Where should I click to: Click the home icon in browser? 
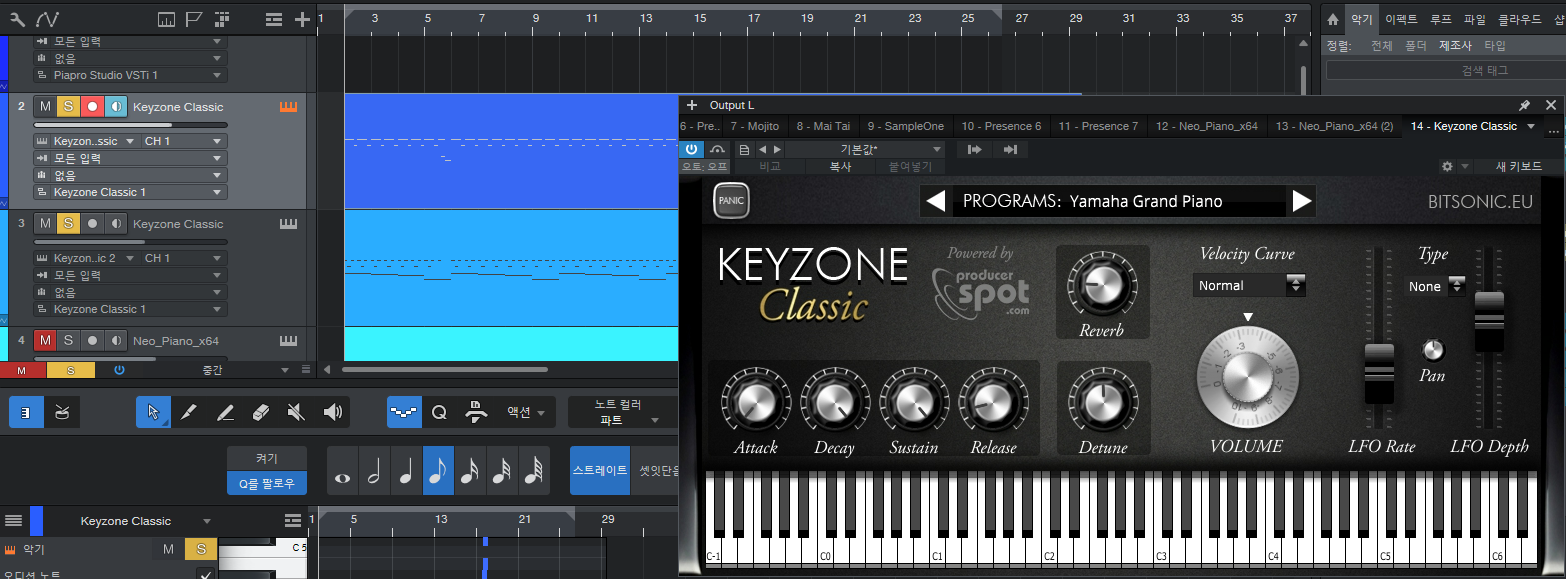[1332, 19]
